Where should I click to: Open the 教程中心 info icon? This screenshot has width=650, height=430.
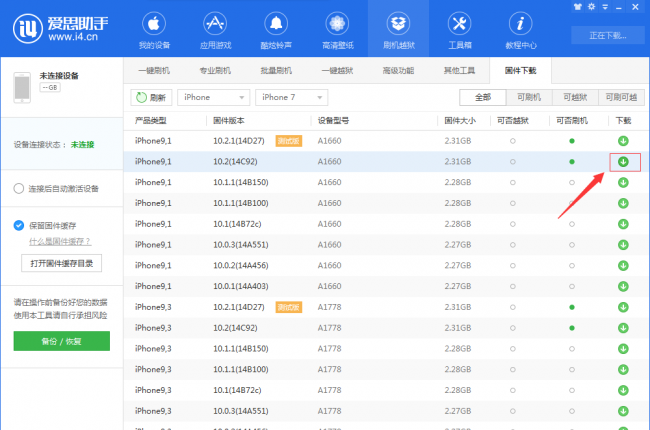(520, 24)
